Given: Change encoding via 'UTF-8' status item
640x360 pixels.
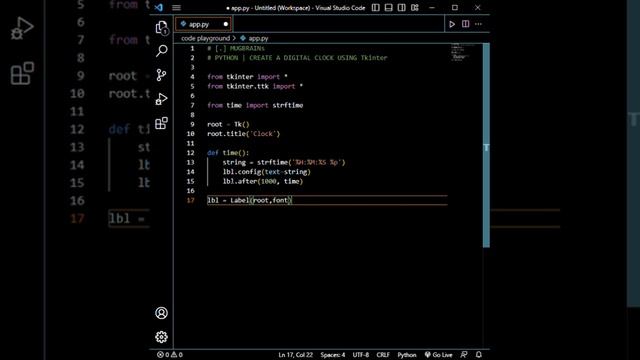Looking at the screenshot, I should coord(361,355).
